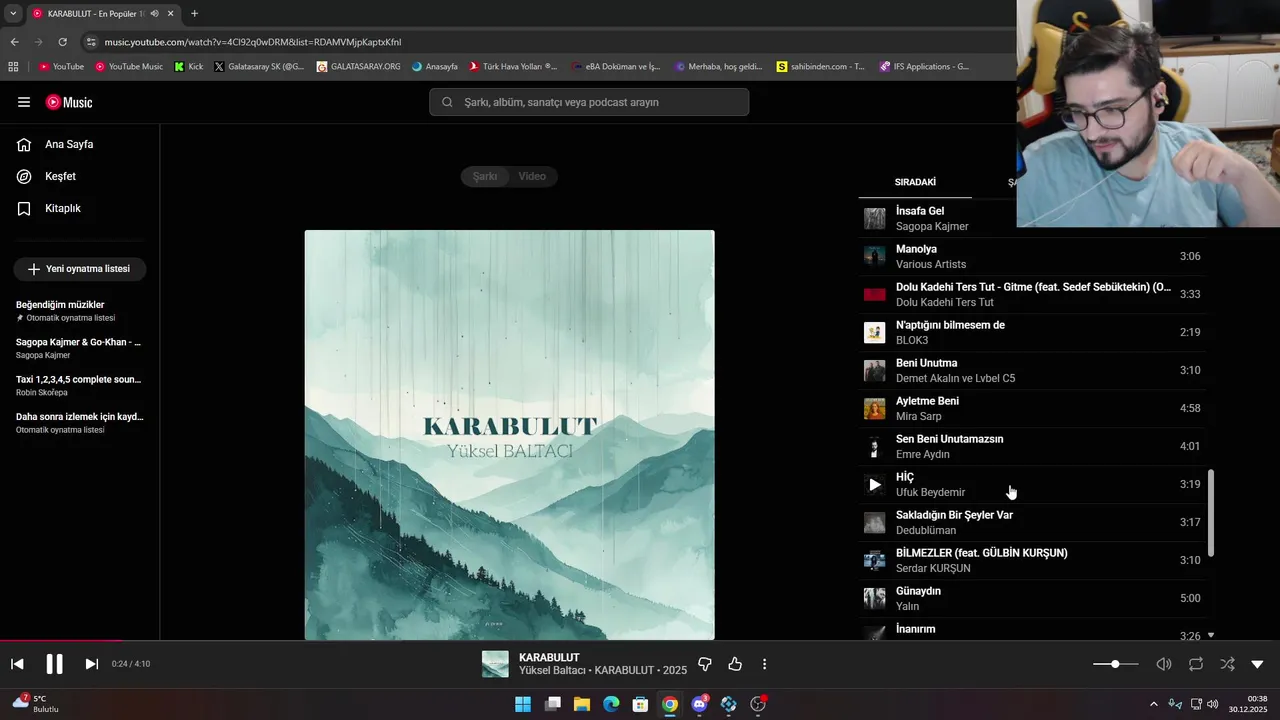Open Windows Start menu
1280x720 pixels.
point(523,704)
